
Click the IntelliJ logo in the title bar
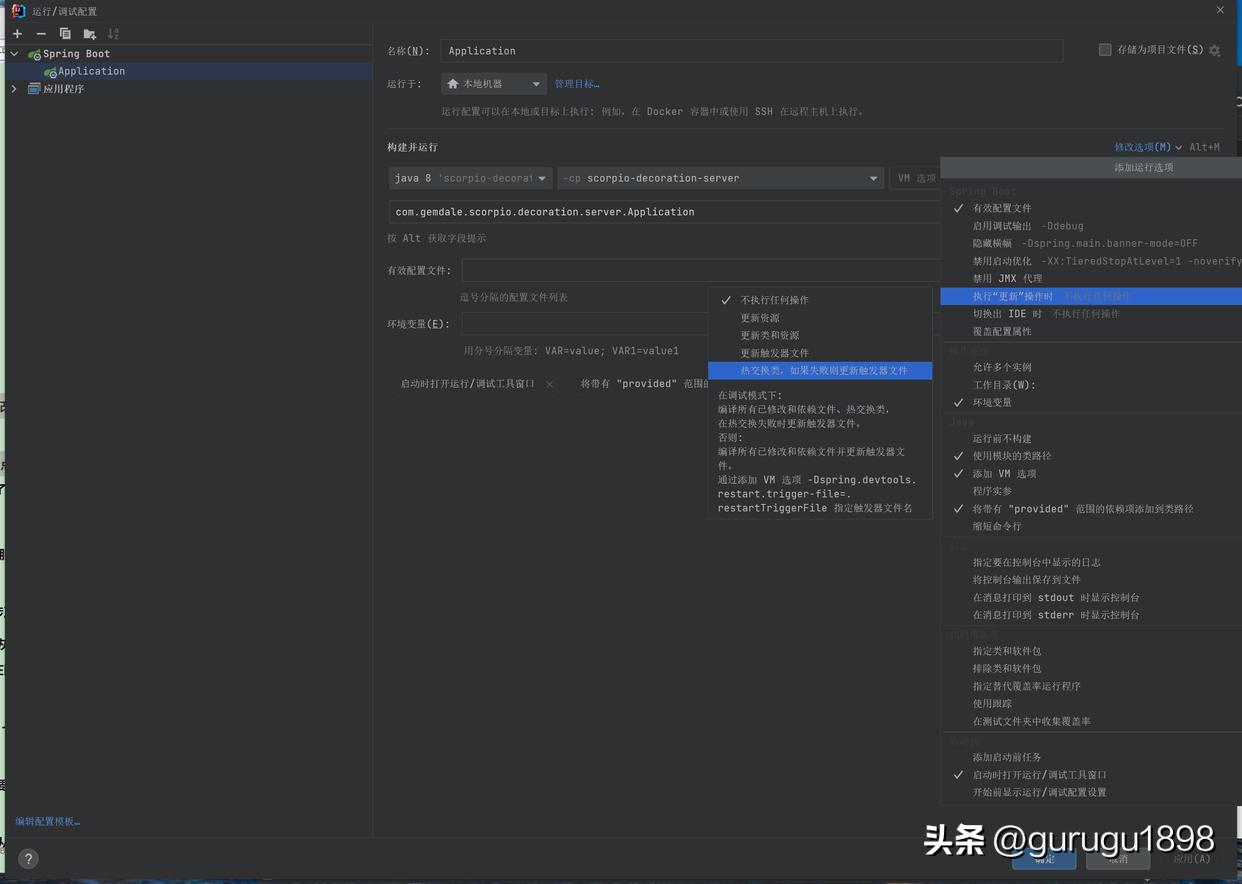pyautogui.click(x=16, y=11)
